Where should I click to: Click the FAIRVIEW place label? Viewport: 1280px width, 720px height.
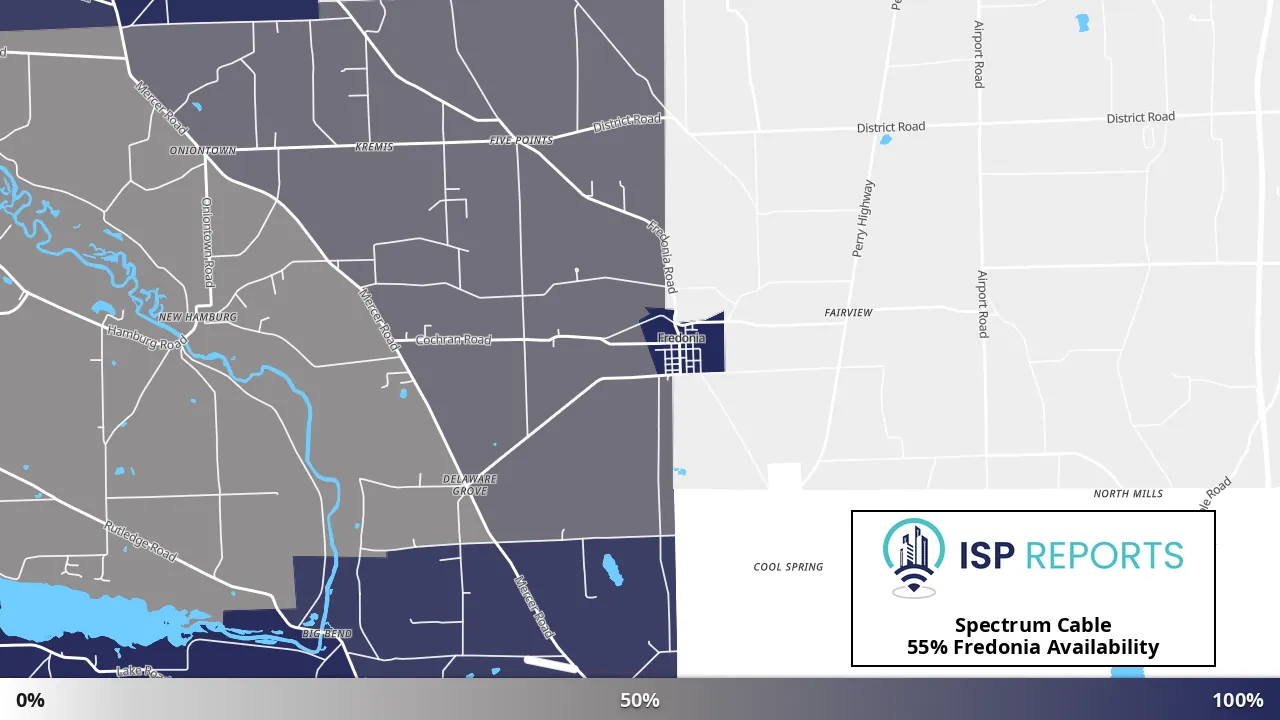point(848,313)
